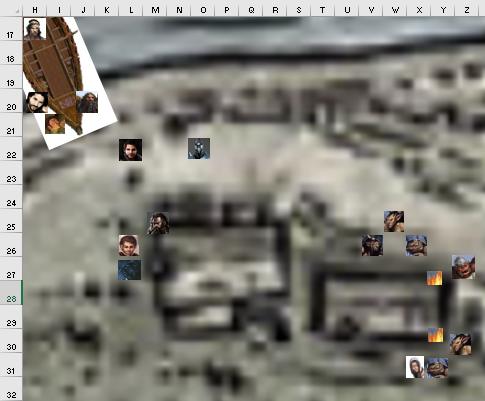Select row 23 header
The width and height of the screenshot is (485, 401).
(x=11, y=173)
